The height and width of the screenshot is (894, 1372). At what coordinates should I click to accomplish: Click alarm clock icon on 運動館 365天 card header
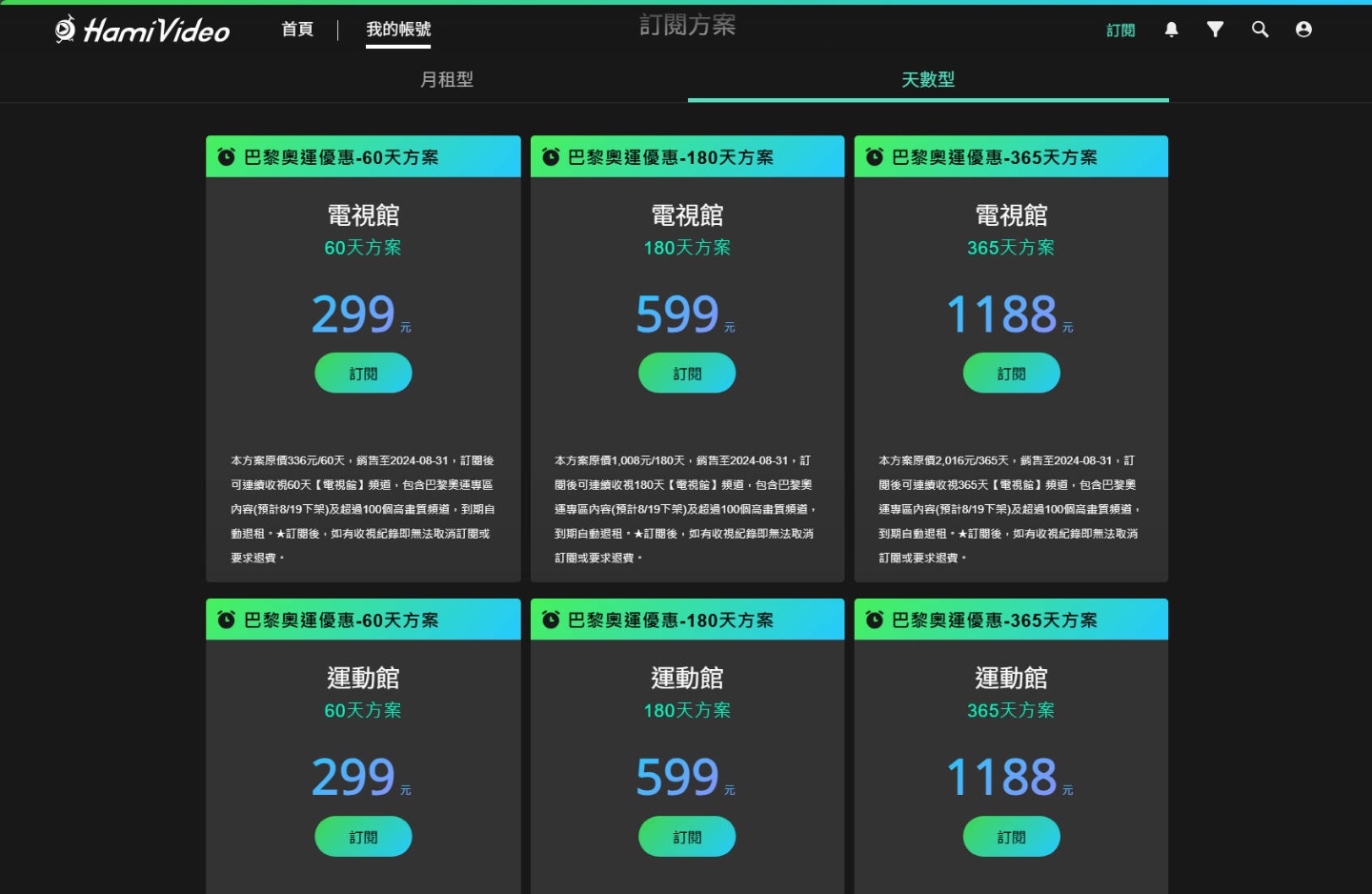tap(875, 620)
